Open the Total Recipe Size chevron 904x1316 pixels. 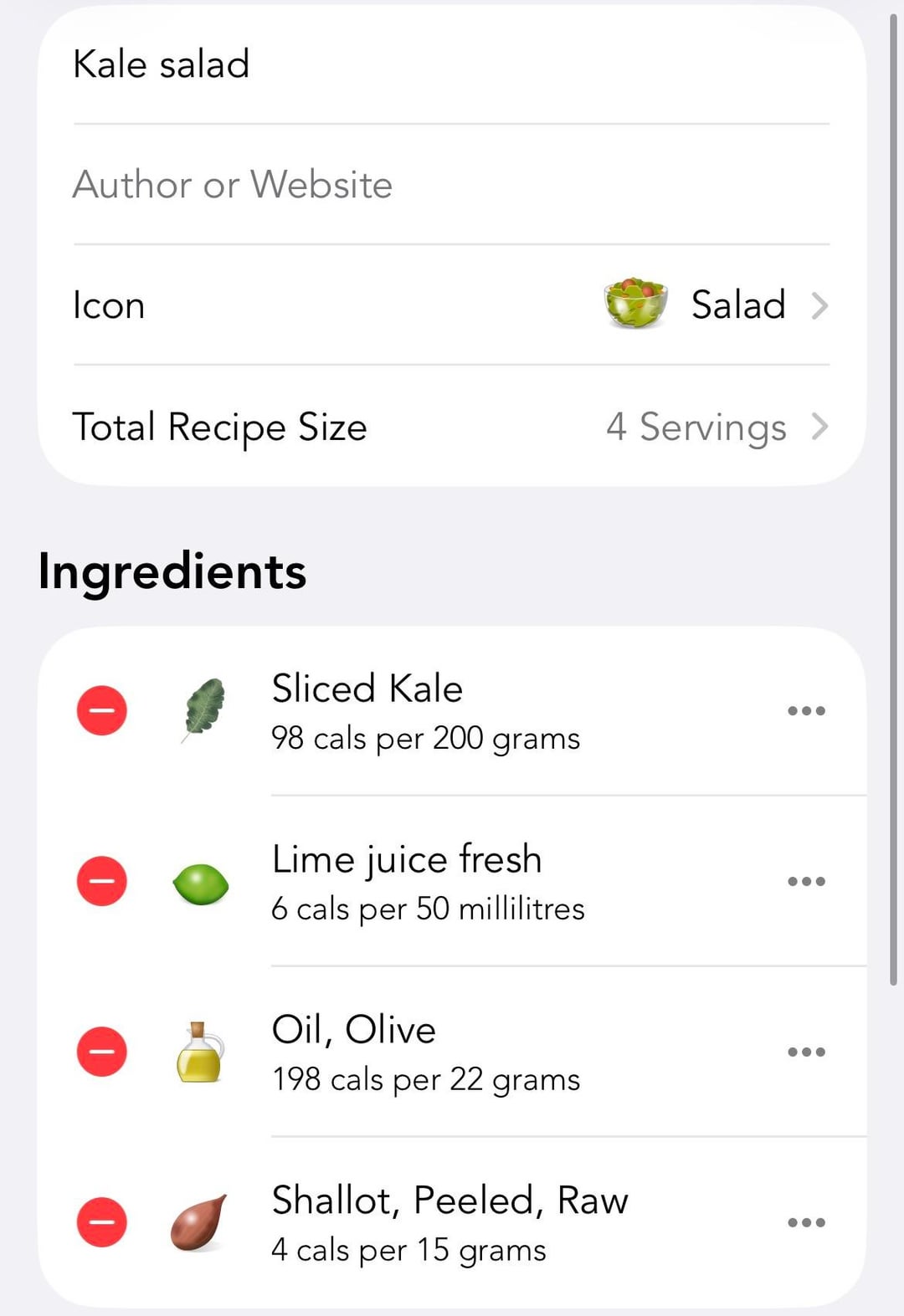point(819,427)
